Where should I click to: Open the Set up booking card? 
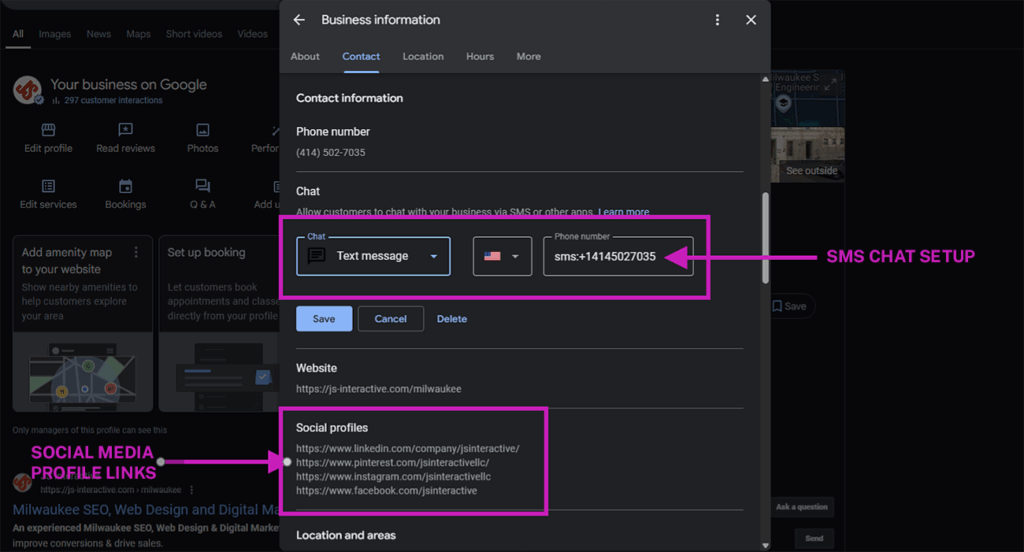tap(220, 323)
